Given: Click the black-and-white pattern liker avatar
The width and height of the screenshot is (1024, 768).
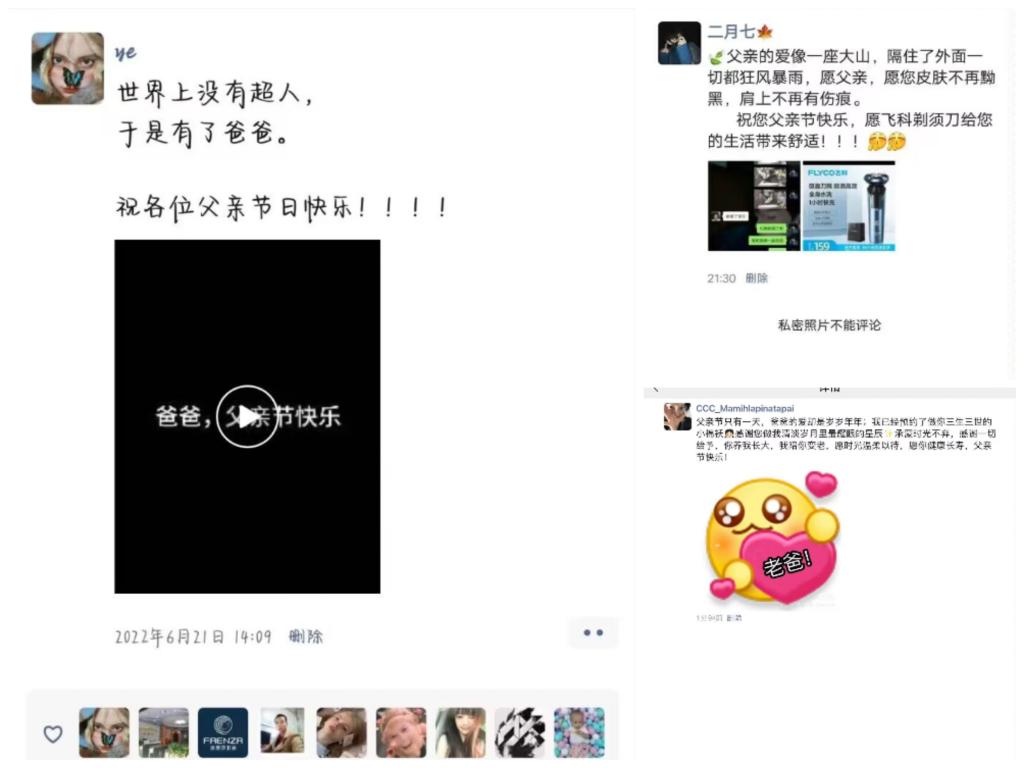Looking at the screenshot, I should pos(519,733).
